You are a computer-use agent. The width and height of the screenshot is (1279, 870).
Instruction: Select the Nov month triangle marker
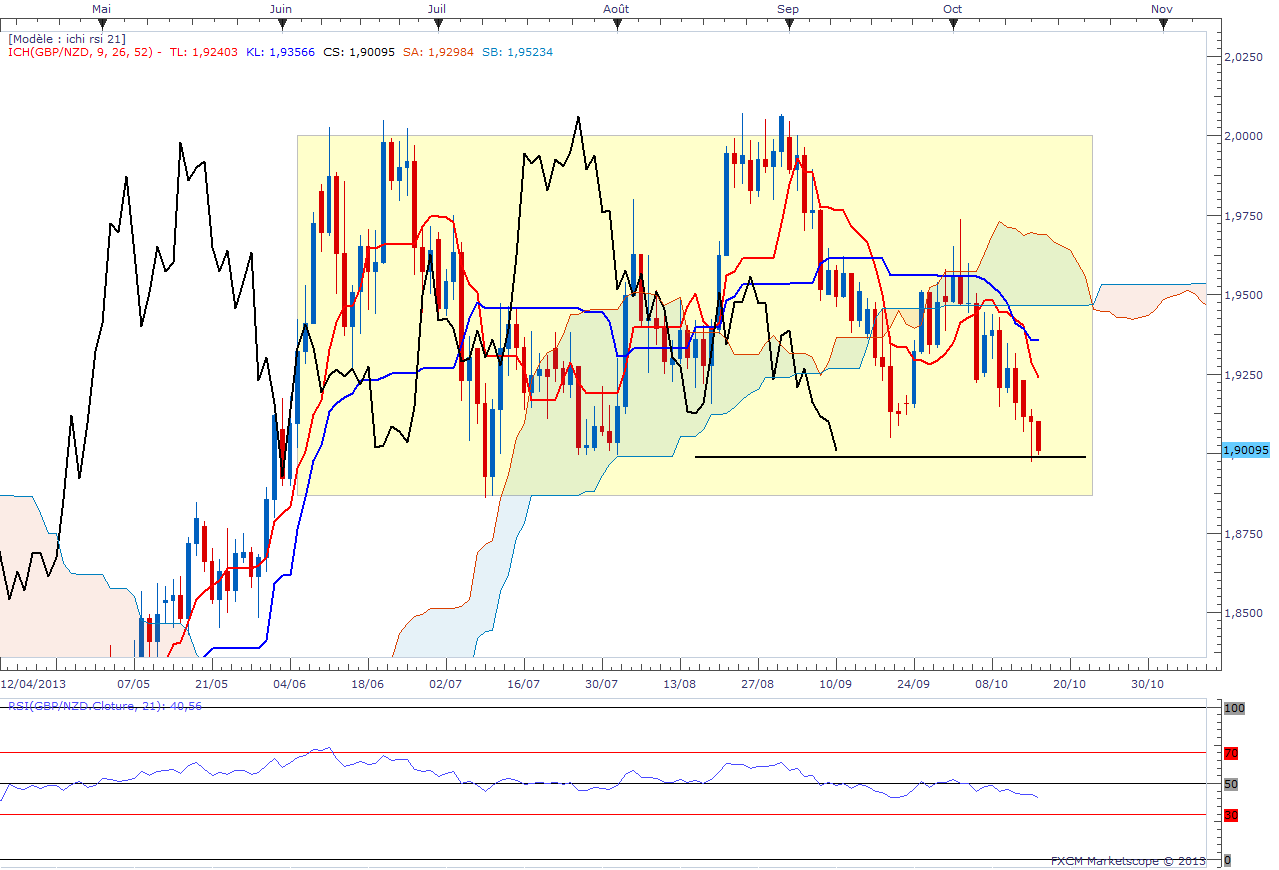pos(1161,23)
